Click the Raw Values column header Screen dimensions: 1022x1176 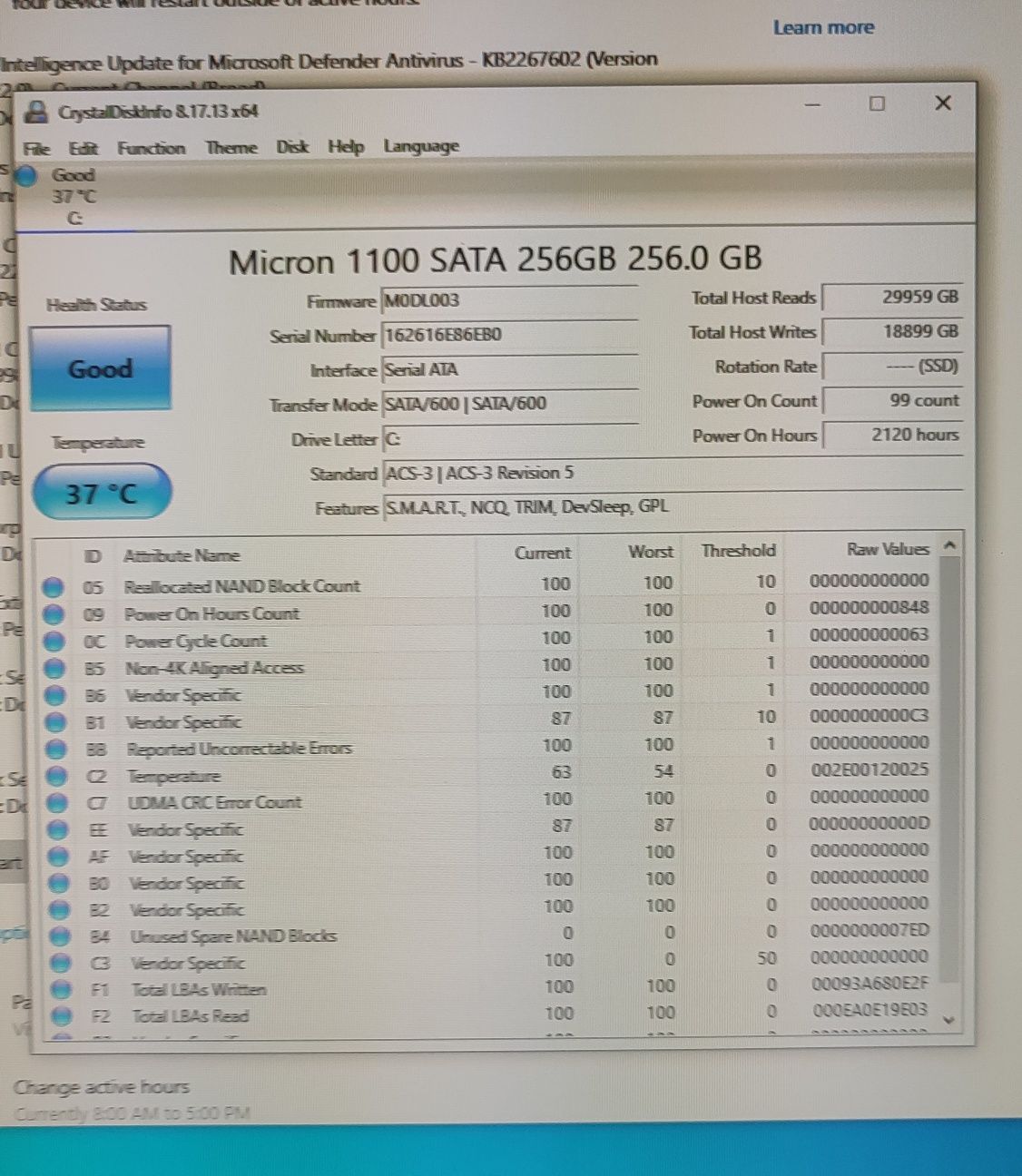pyautogui.click(x=888, y=549)
